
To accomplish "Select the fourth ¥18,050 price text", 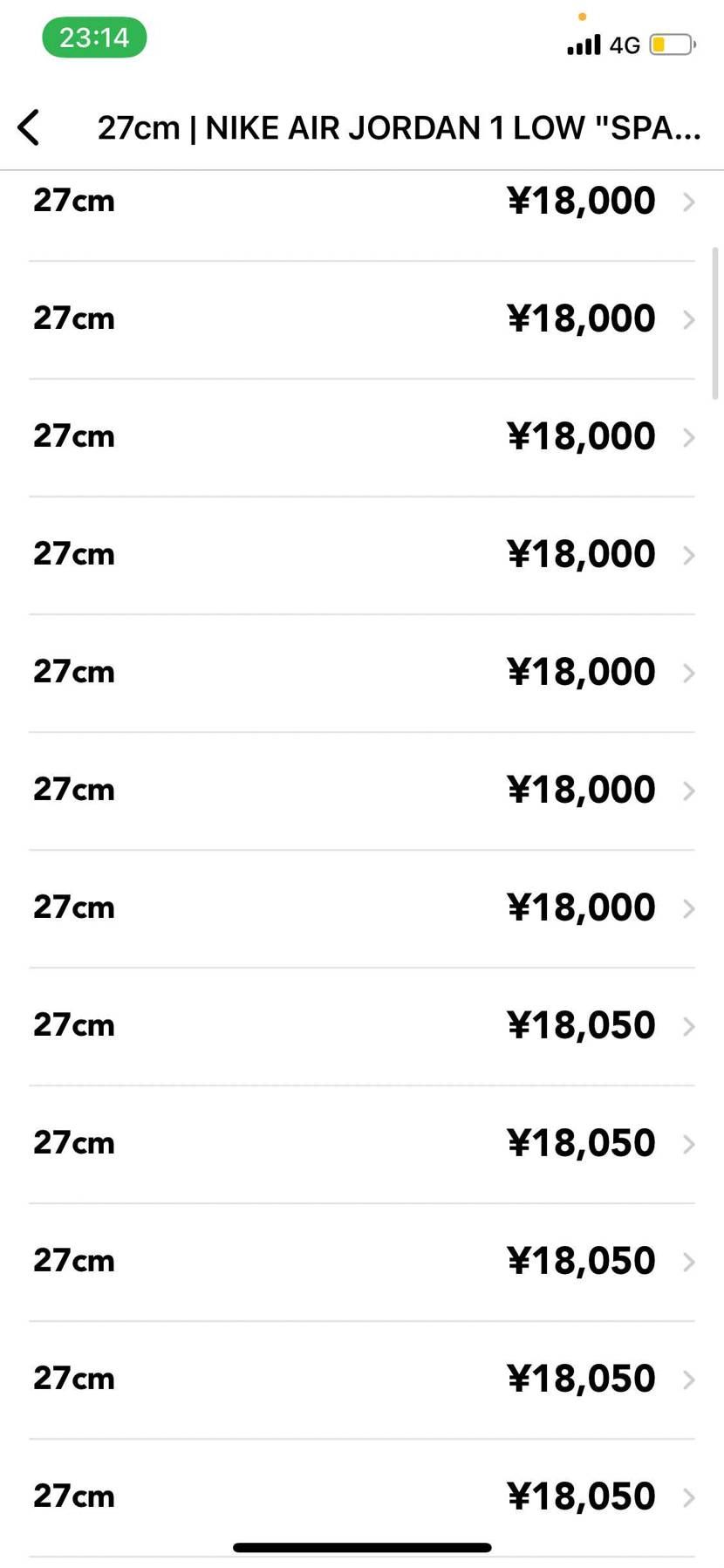I will [x=581, y=1379].
